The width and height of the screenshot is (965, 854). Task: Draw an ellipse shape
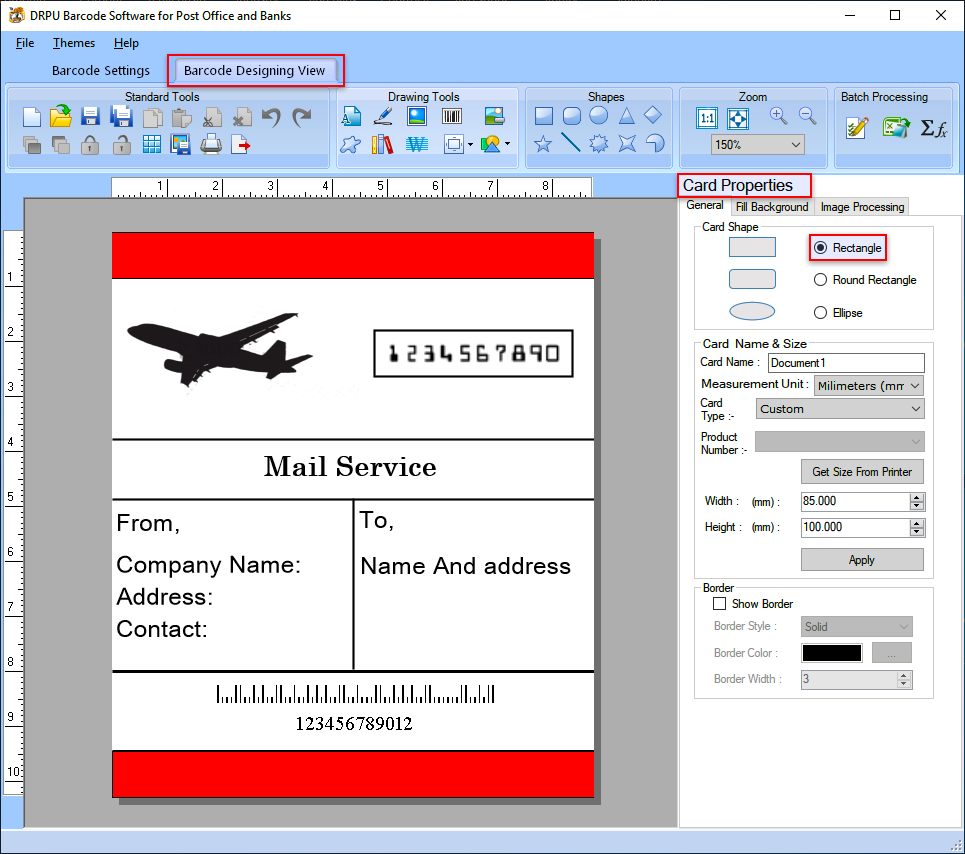point(598,115)
